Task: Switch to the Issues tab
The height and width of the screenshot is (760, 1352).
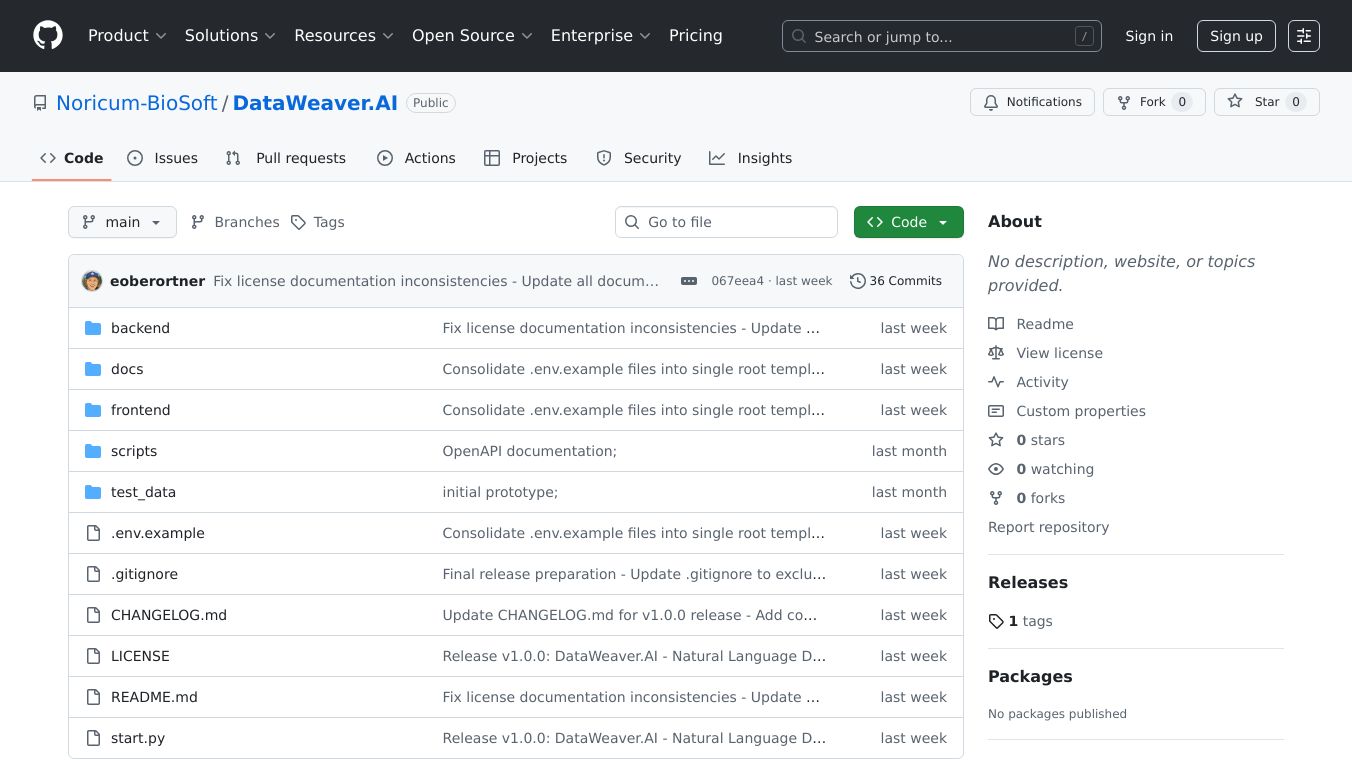Action: point(163,158)
